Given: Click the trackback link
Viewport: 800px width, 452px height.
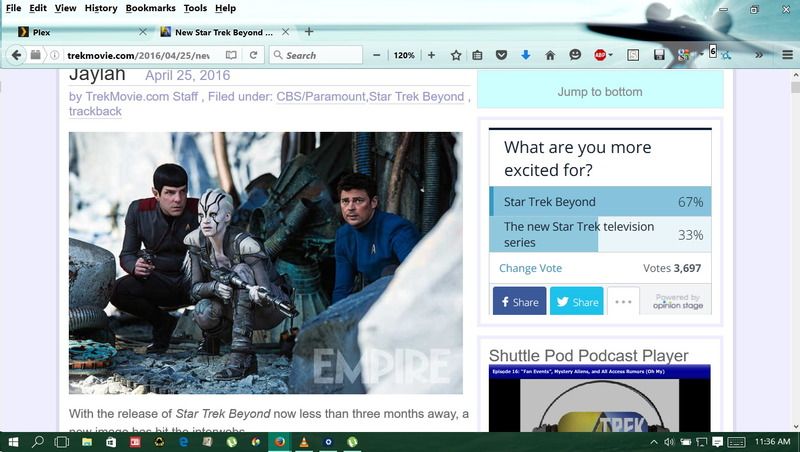Looking at the screenshot, I should click(x=95, y=111).
